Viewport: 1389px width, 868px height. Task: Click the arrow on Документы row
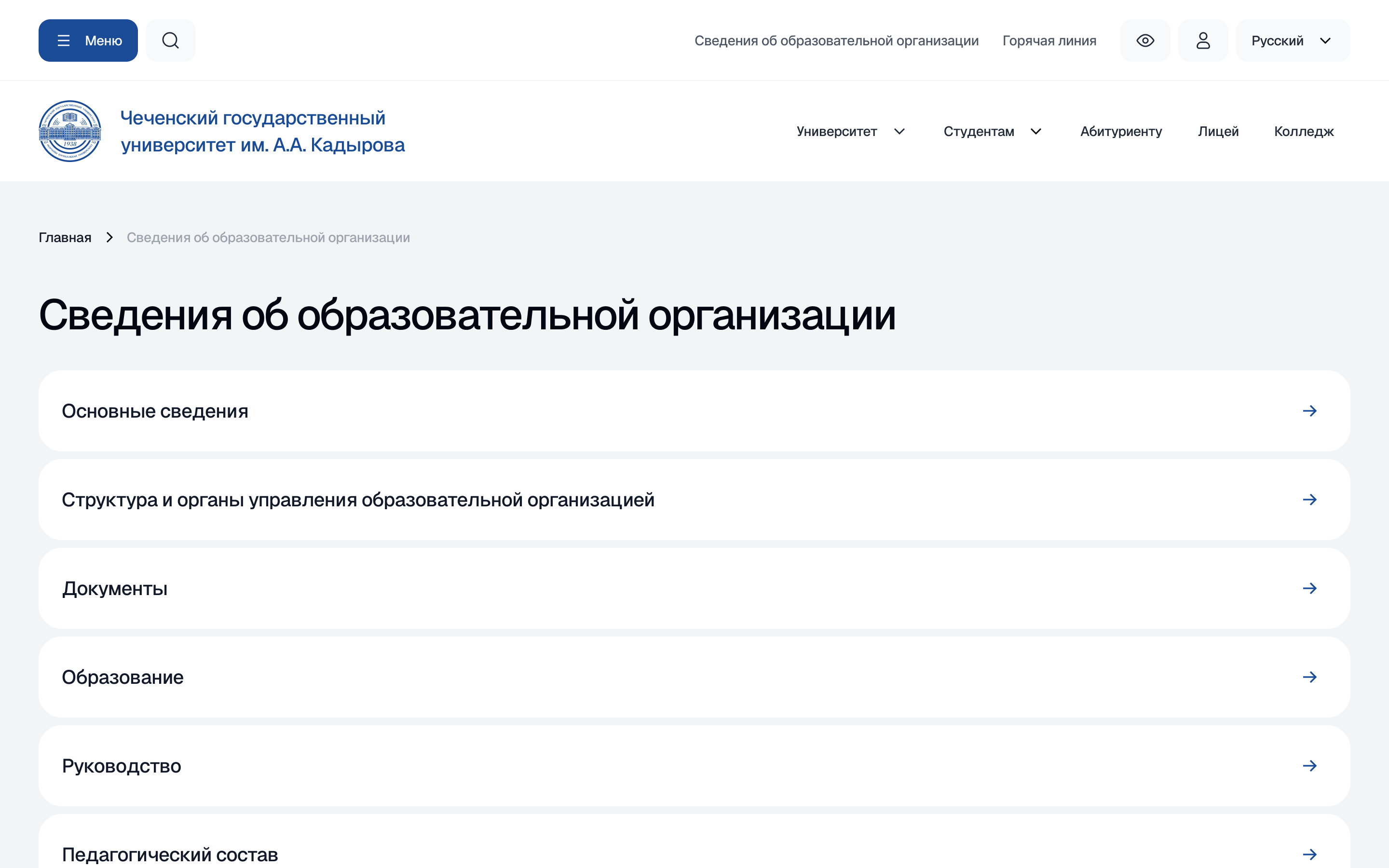[x=1310, y=588]
